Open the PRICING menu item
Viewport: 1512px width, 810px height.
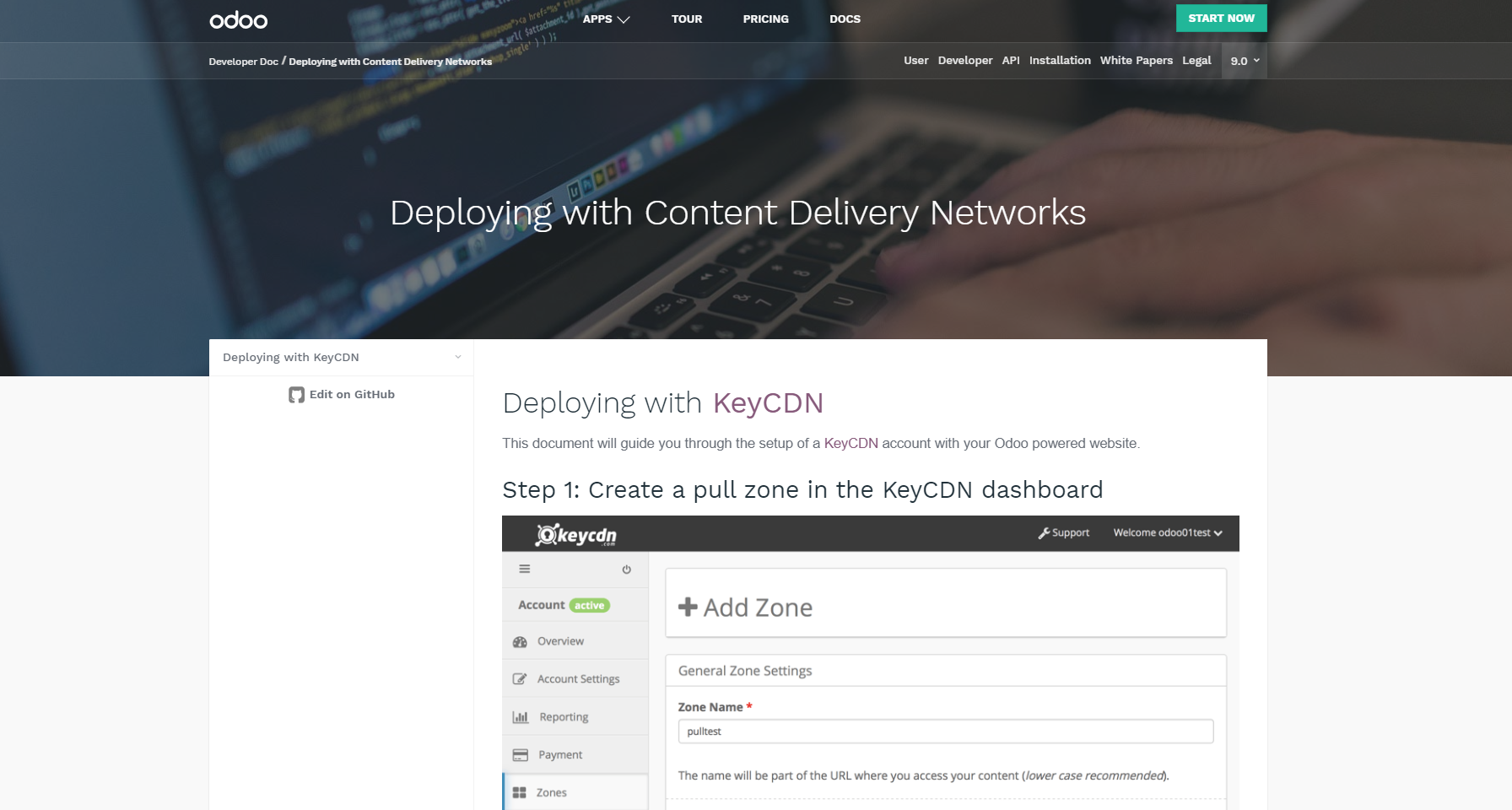coord(766,19)
